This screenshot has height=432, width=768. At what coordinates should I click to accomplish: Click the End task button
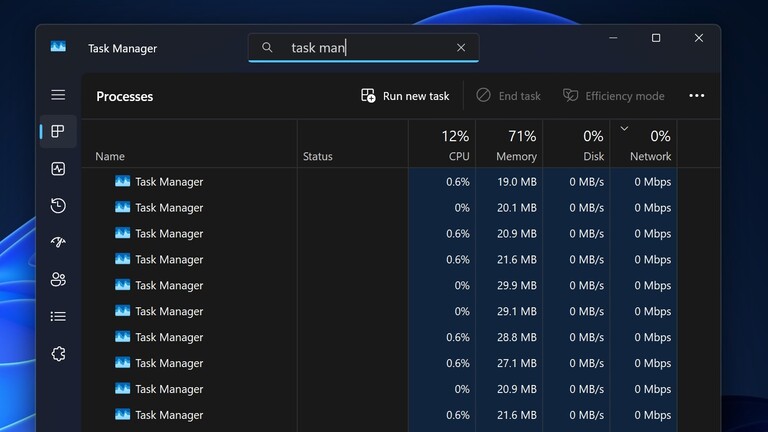(508, 96)
